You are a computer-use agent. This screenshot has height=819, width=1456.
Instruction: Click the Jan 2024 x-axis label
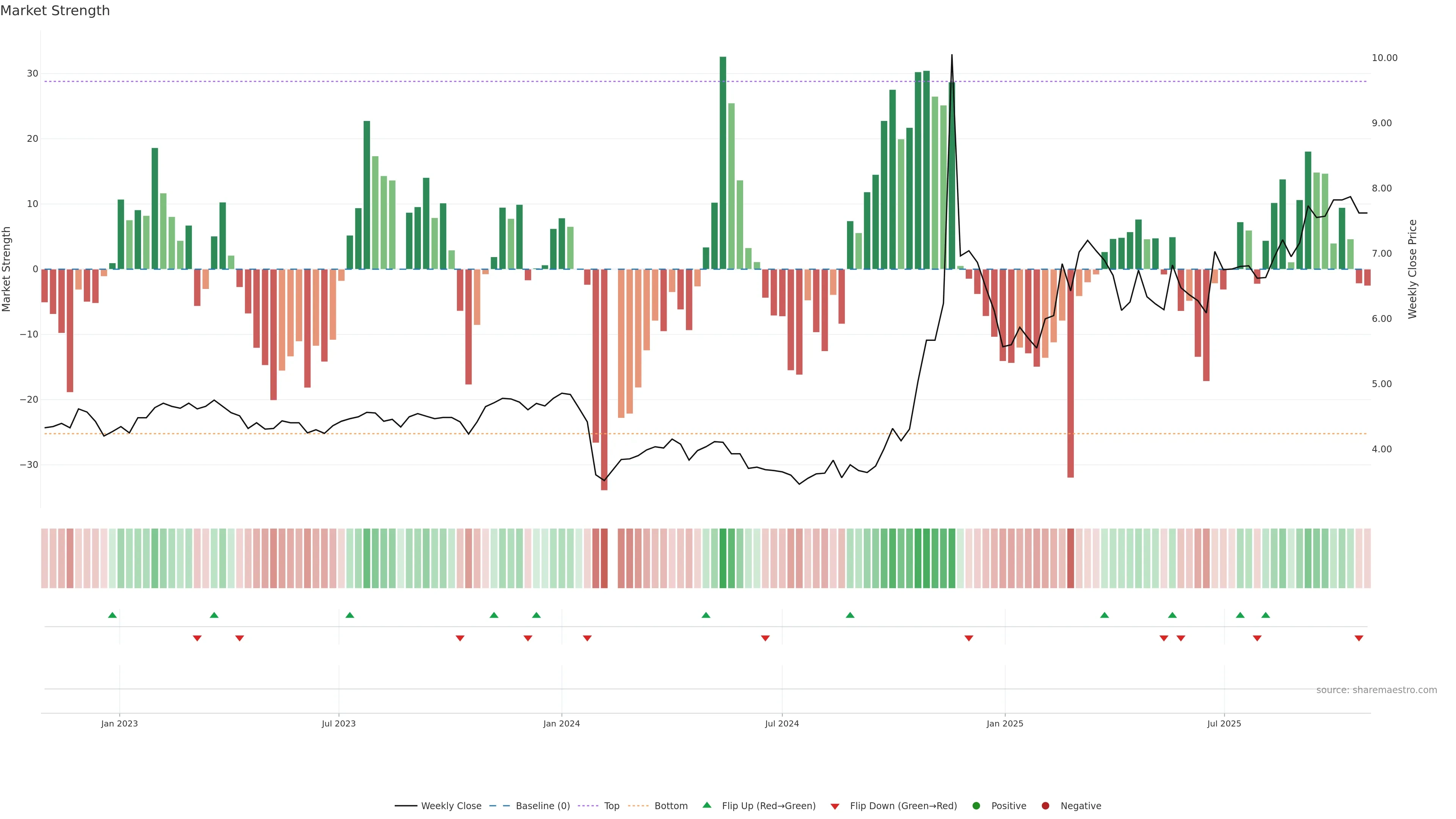pos(561,723)
